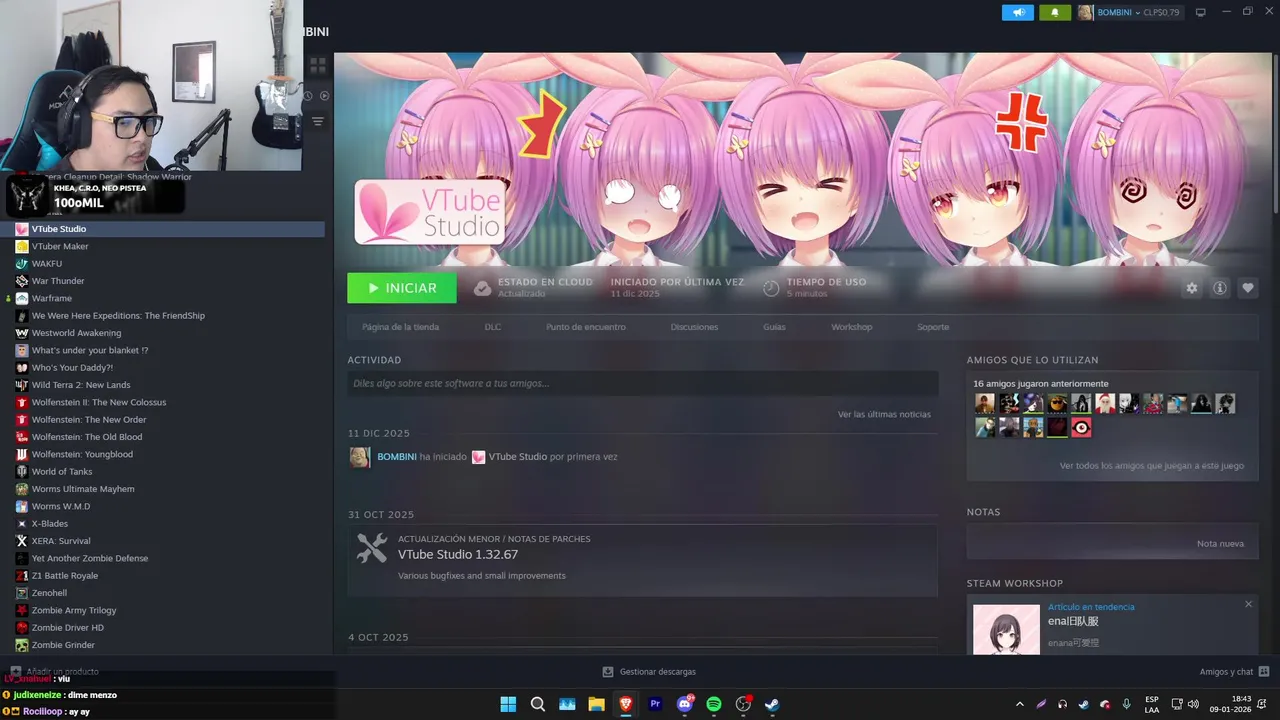
Task: Open Gestionar descargas
Action: click(649, 672)
